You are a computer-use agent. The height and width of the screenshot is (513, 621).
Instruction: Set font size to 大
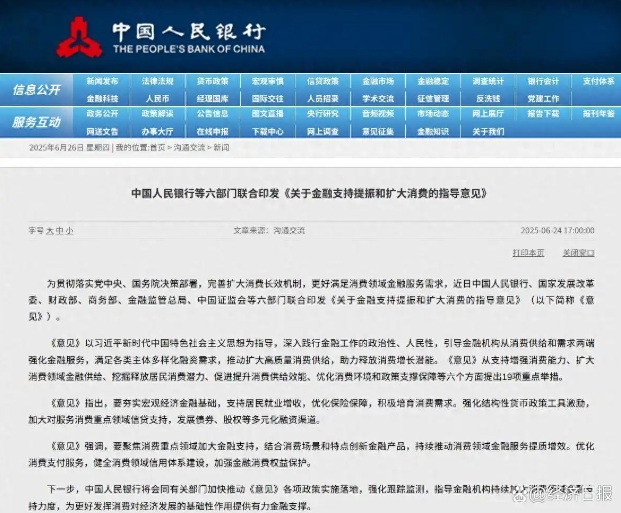49,230
